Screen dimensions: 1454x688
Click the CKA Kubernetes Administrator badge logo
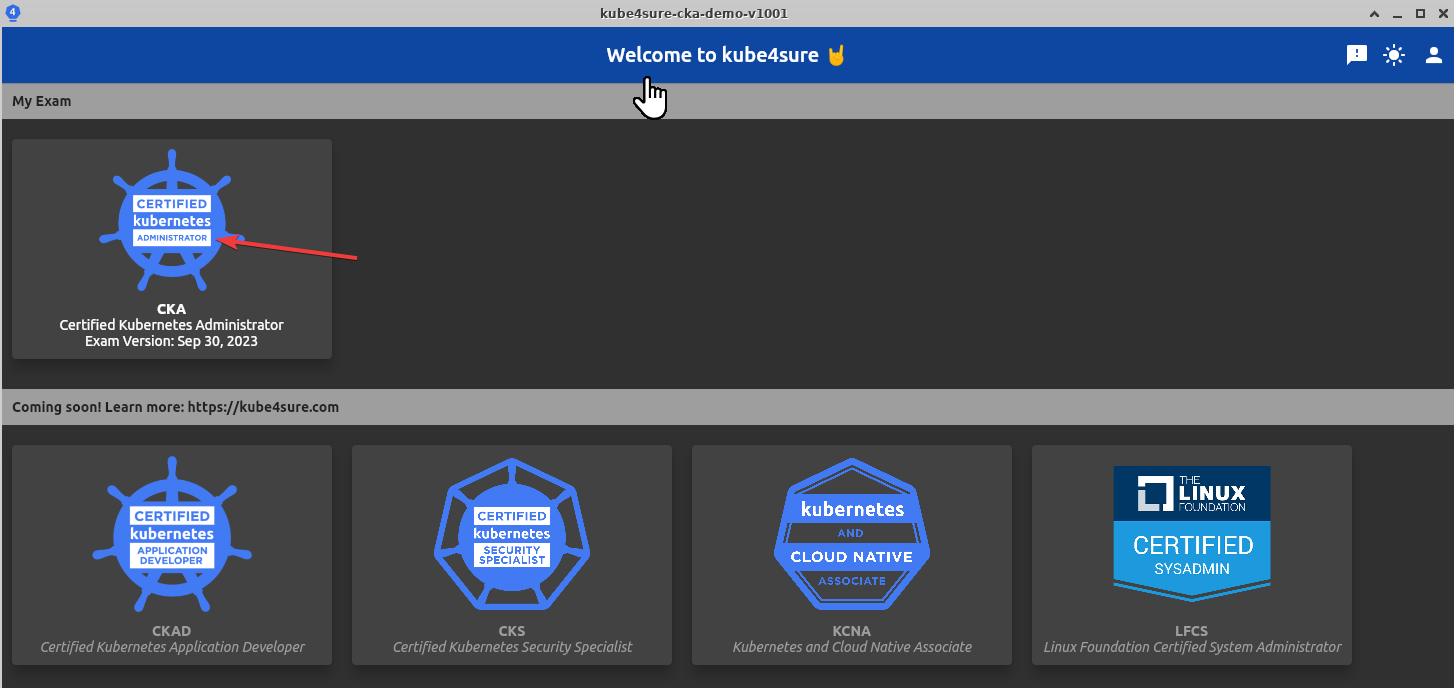pyautogui.click(x=172, y=222)
